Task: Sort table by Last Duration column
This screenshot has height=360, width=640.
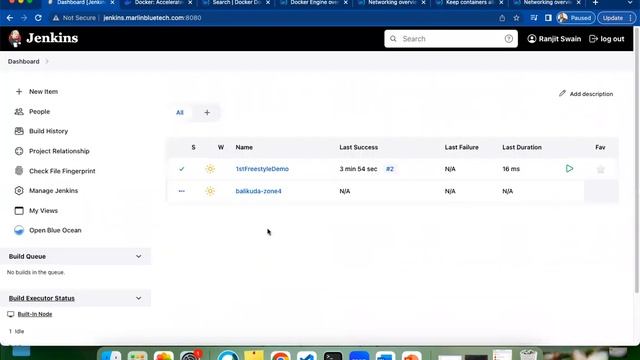Action: [522, 147]
